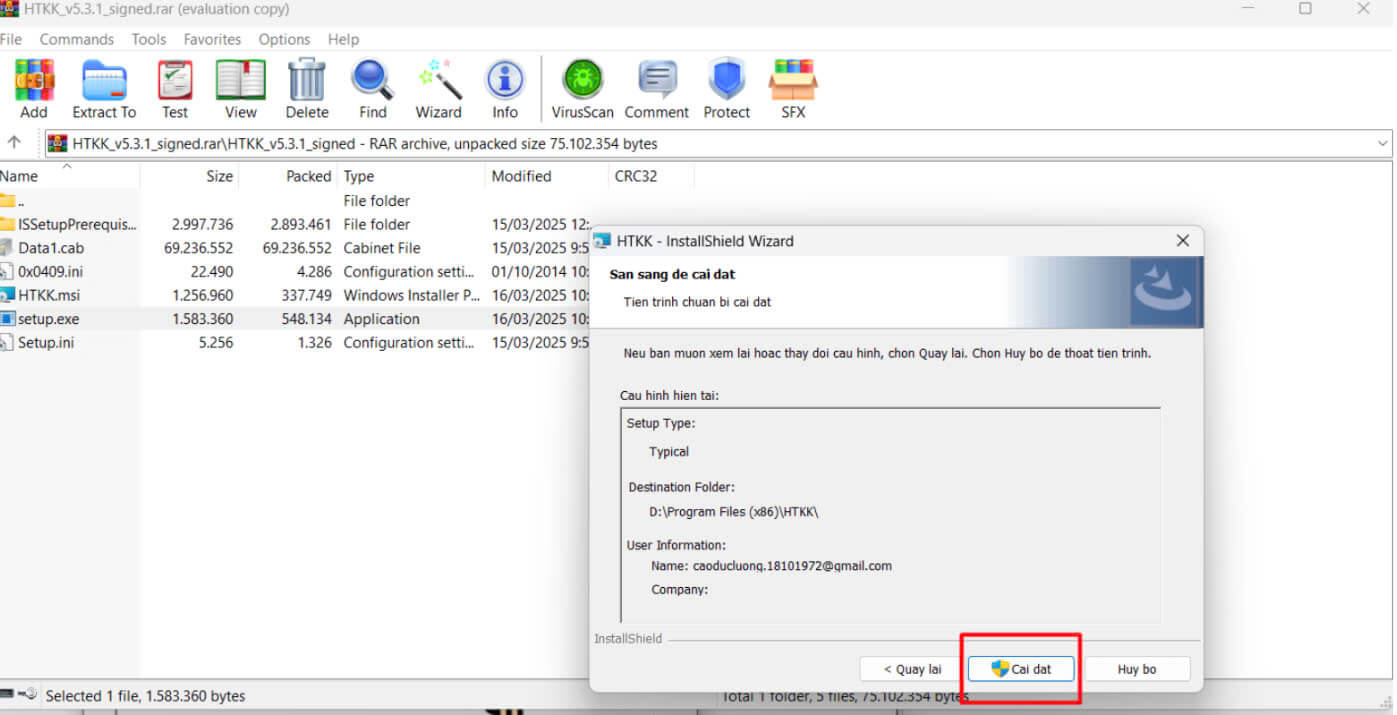The height and width of the screenshot is (715, 1397).
Task: Click the D:\Program Files (x86)\HTKK\ path text
Action: tap(734, 512)
